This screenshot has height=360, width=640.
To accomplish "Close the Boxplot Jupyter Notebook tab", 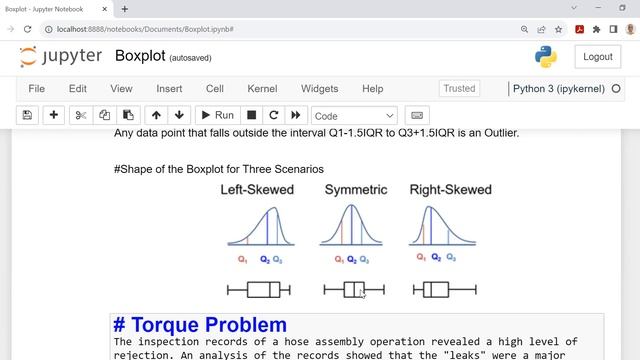I will tap(104, 9).
